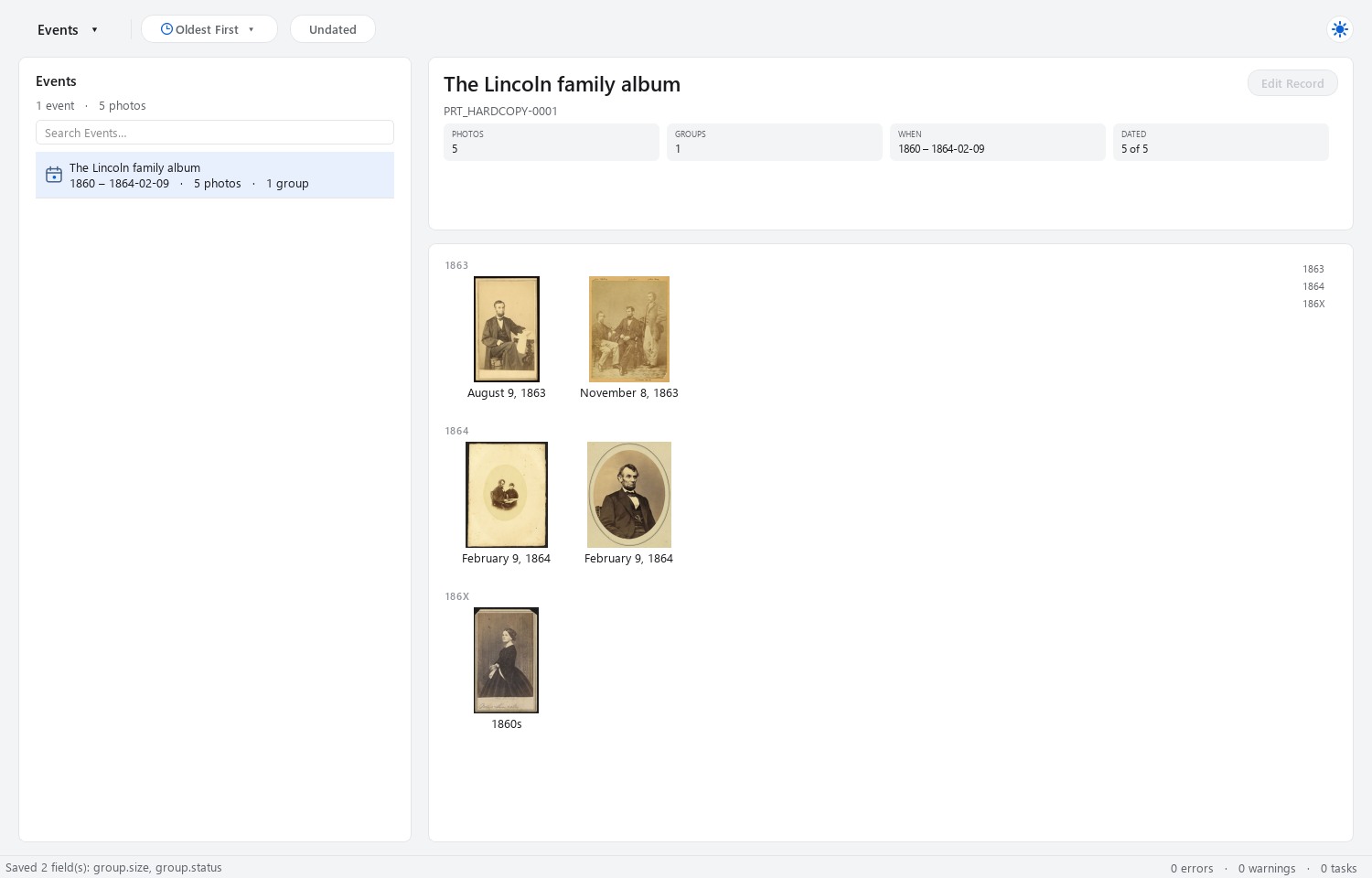
Task: Jump to 1863 in the year index
Action: (1313, 269)
